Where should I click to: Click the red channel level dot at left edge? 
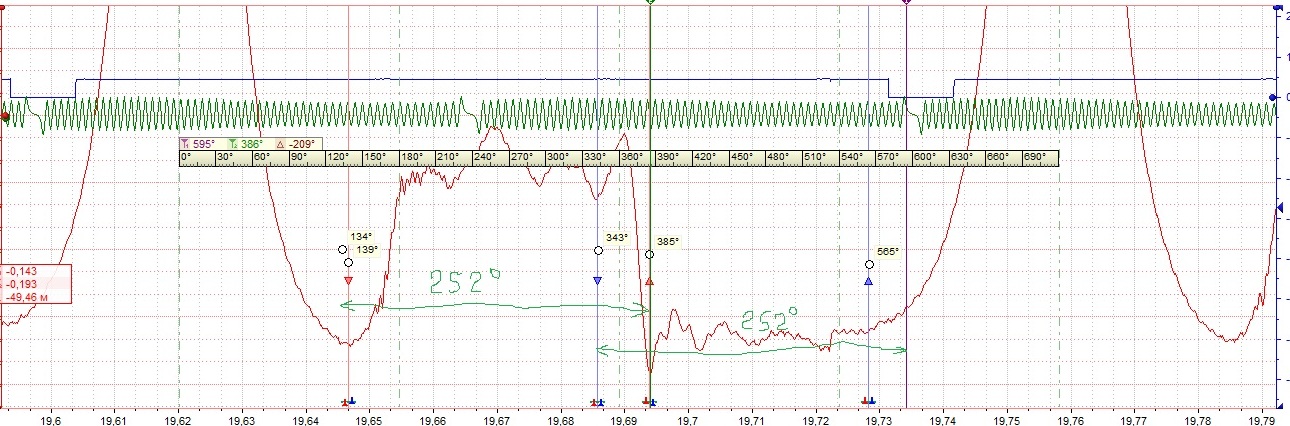click(4, 117)
